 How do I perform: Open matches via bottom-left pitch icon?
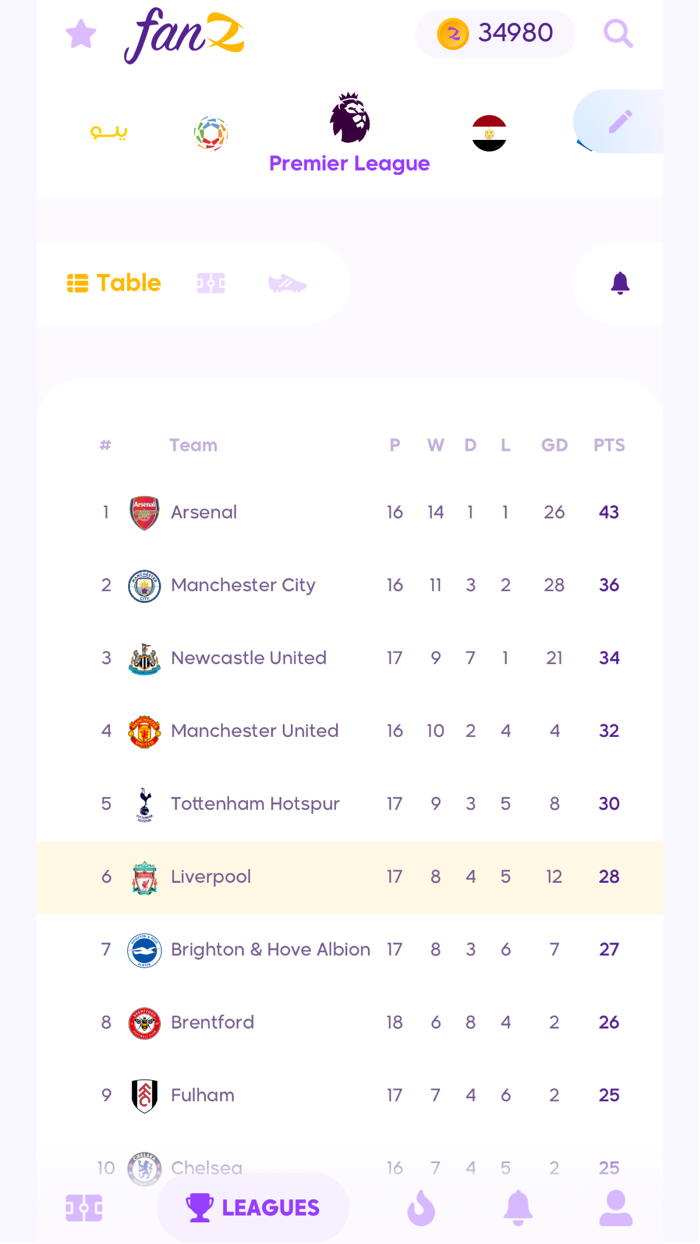point(84,1208)
